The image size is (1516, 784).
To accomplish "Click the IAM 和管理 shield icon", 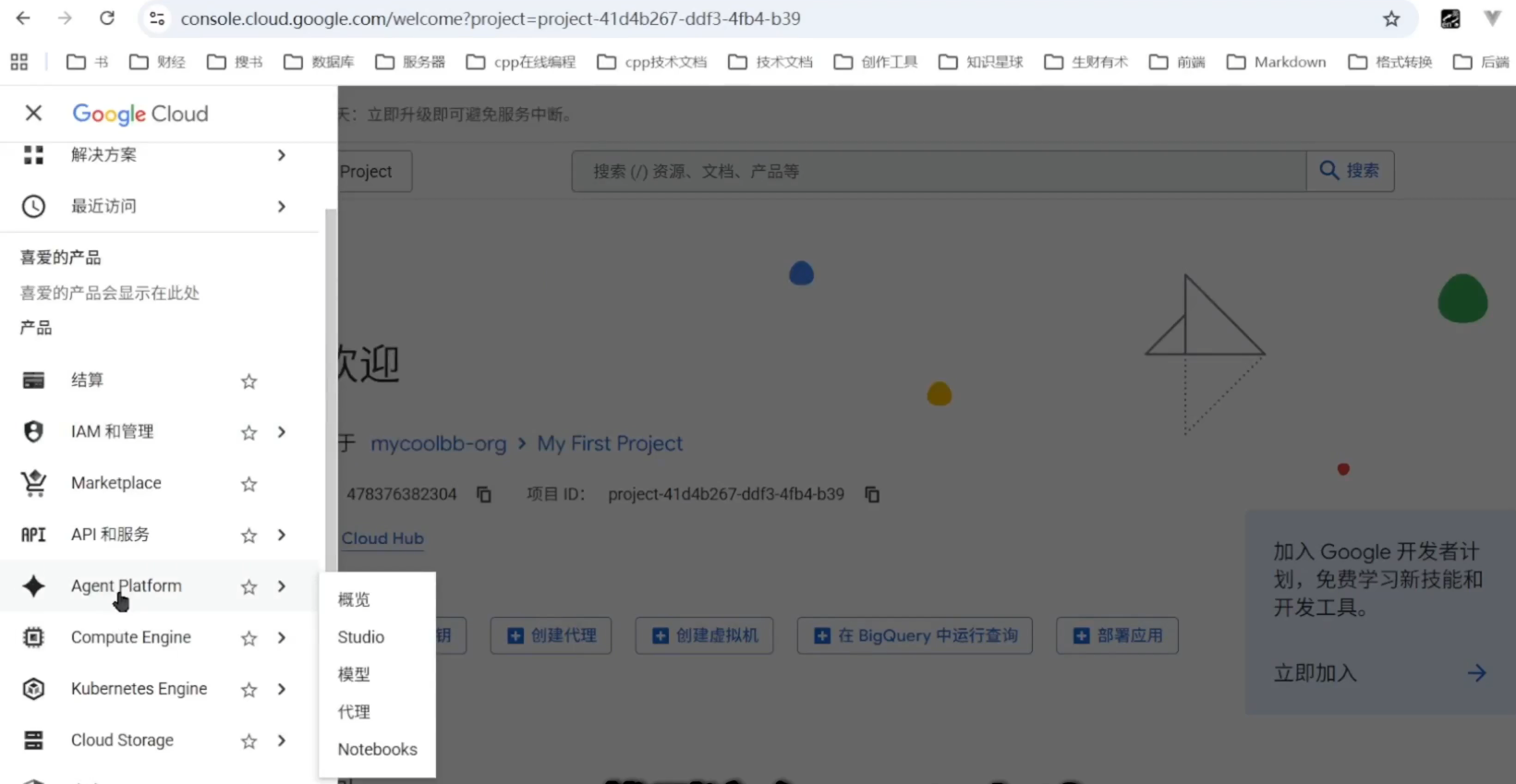I will pyautogui.click(x=33, y=431).
